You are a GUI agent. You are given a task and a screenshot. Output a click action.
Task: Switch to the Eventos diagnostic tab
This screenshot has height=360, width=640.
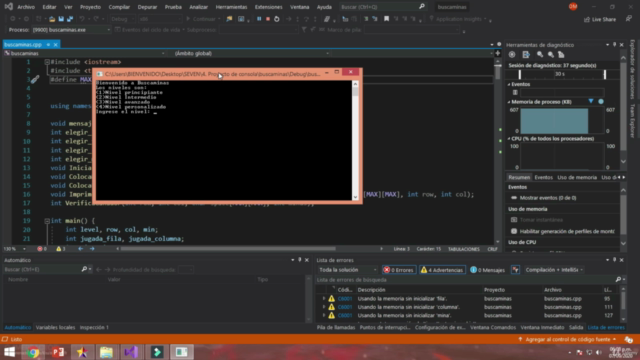(x=543, y=177)
